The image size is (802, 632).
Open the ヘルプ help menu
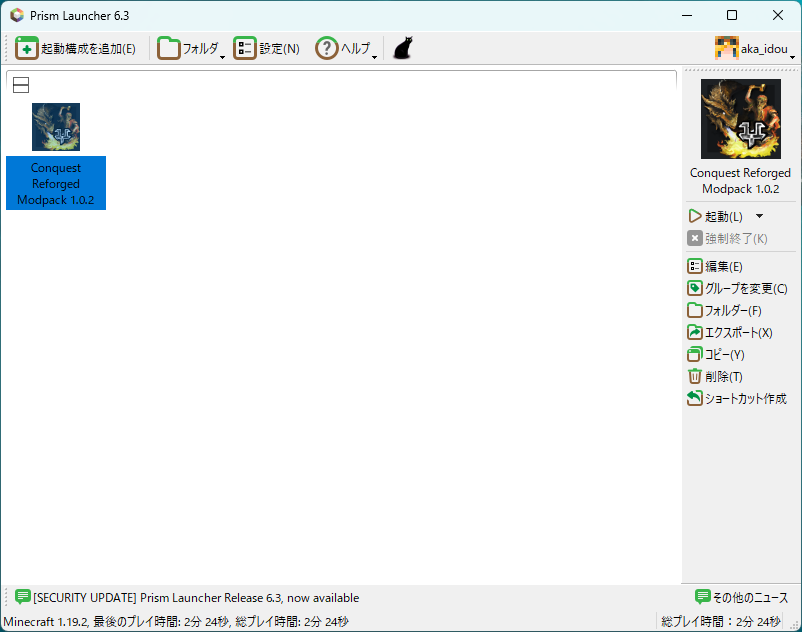tap(346, 49)
